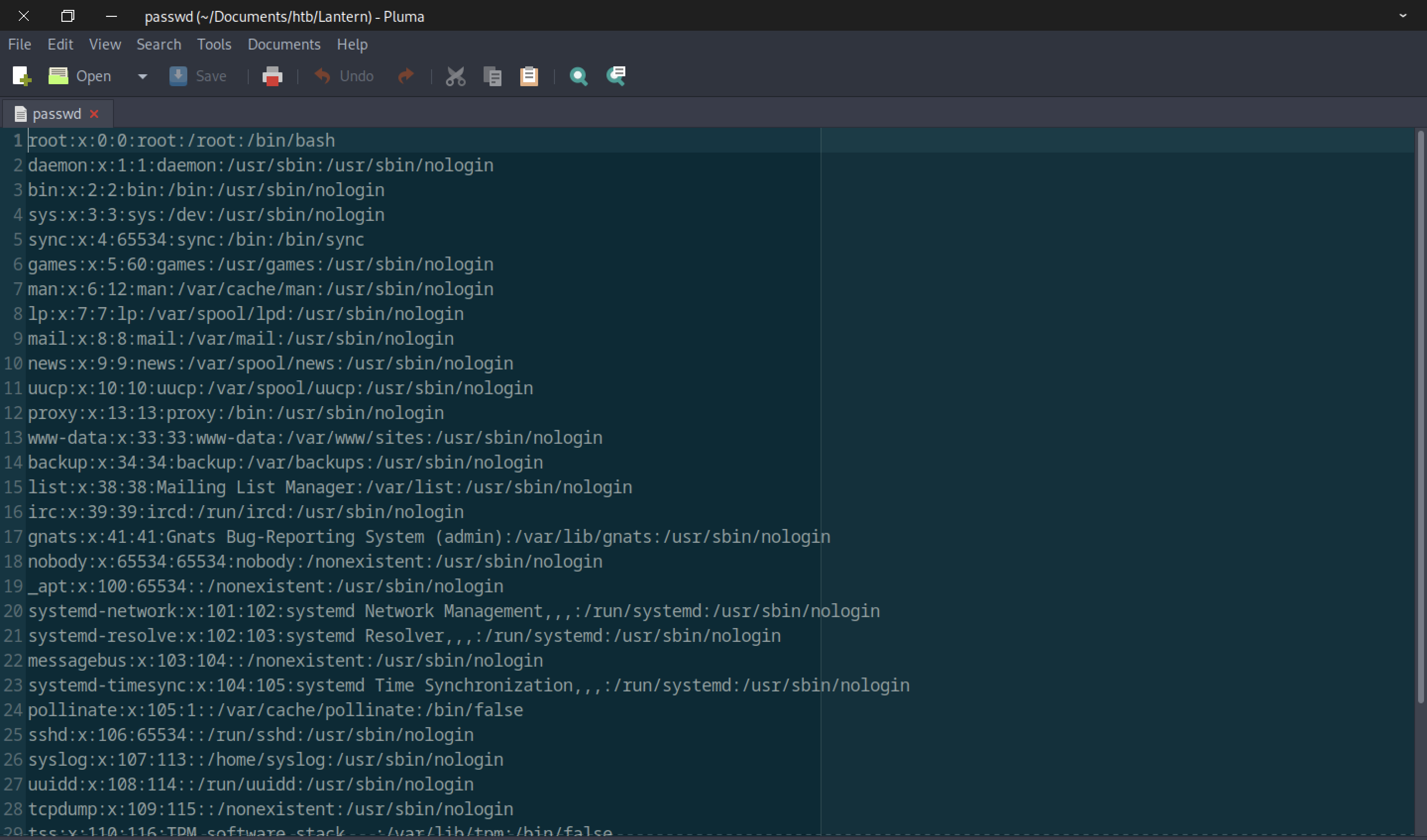Open the File menu

19,44
